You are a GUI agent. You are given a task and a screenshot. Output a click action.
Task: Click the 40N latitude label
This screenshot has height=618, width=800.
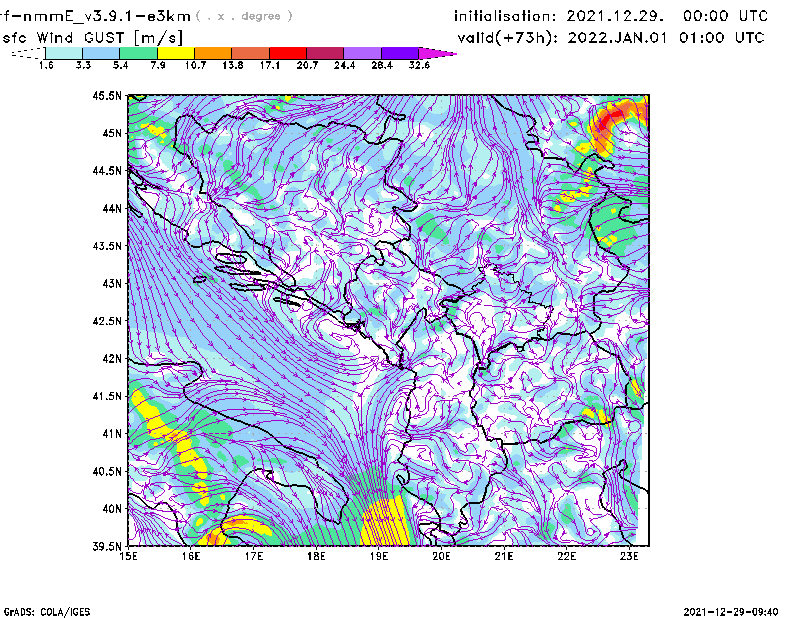tap(112, 509)
